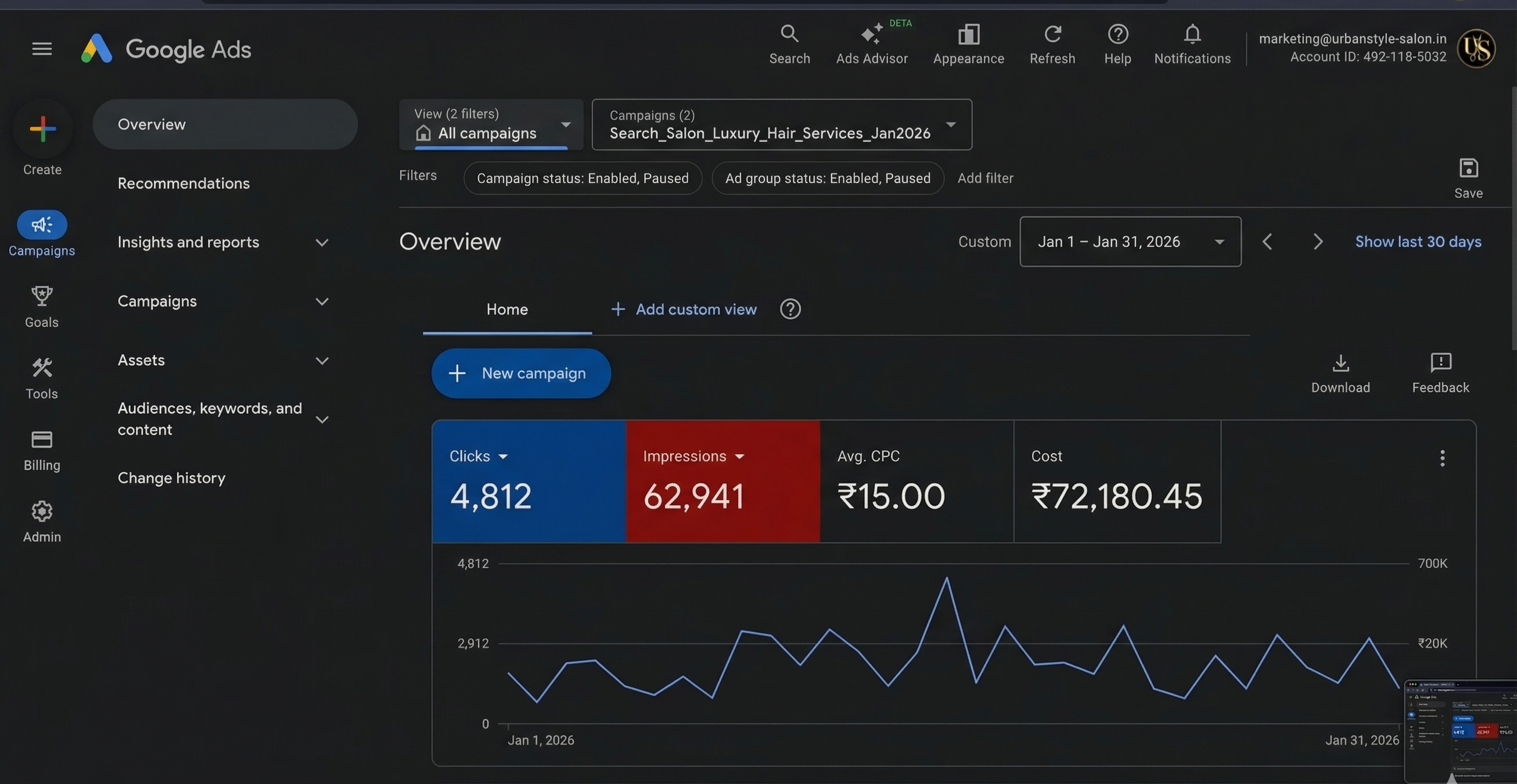The height and width of the screenshot is (784, 1517).
Task: Click the New campaign button
Action: coord(520,373)
